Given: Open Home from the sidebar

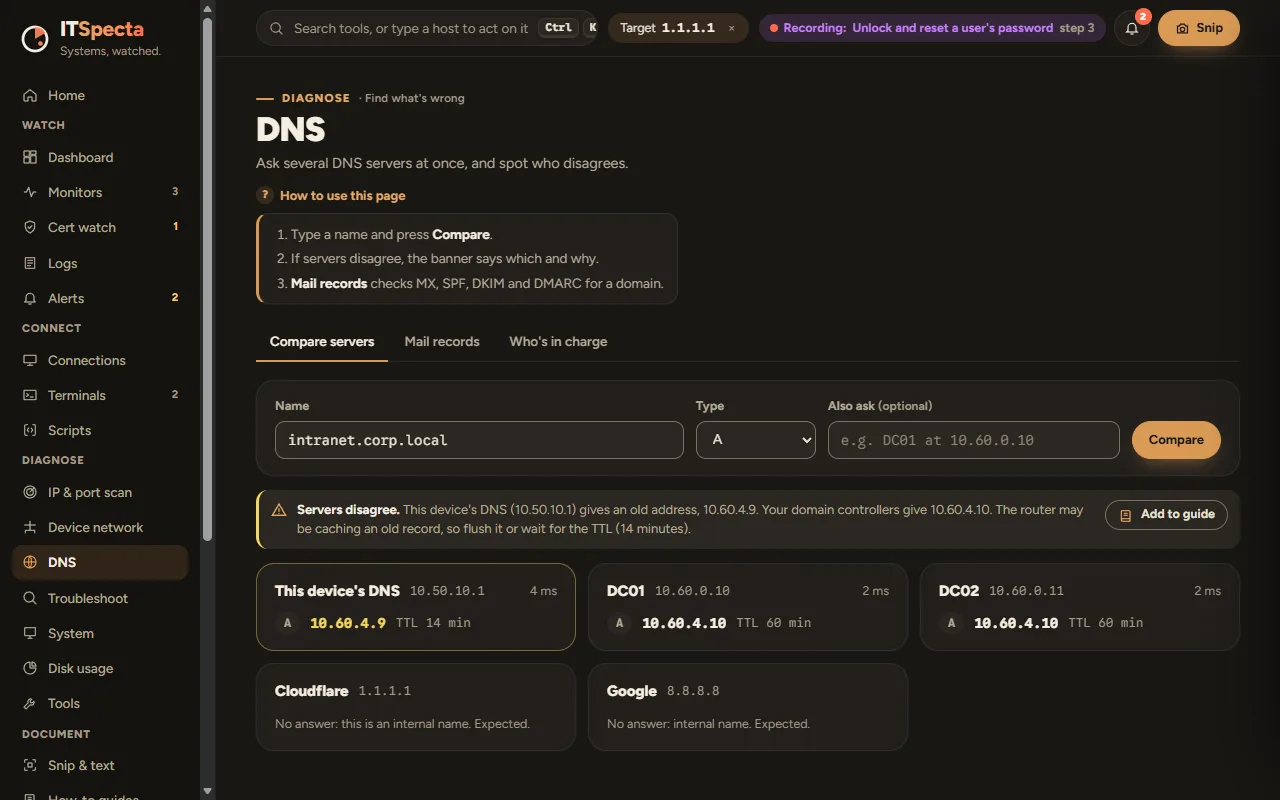Looking at the screenshot, I should [x=100, y=96].
